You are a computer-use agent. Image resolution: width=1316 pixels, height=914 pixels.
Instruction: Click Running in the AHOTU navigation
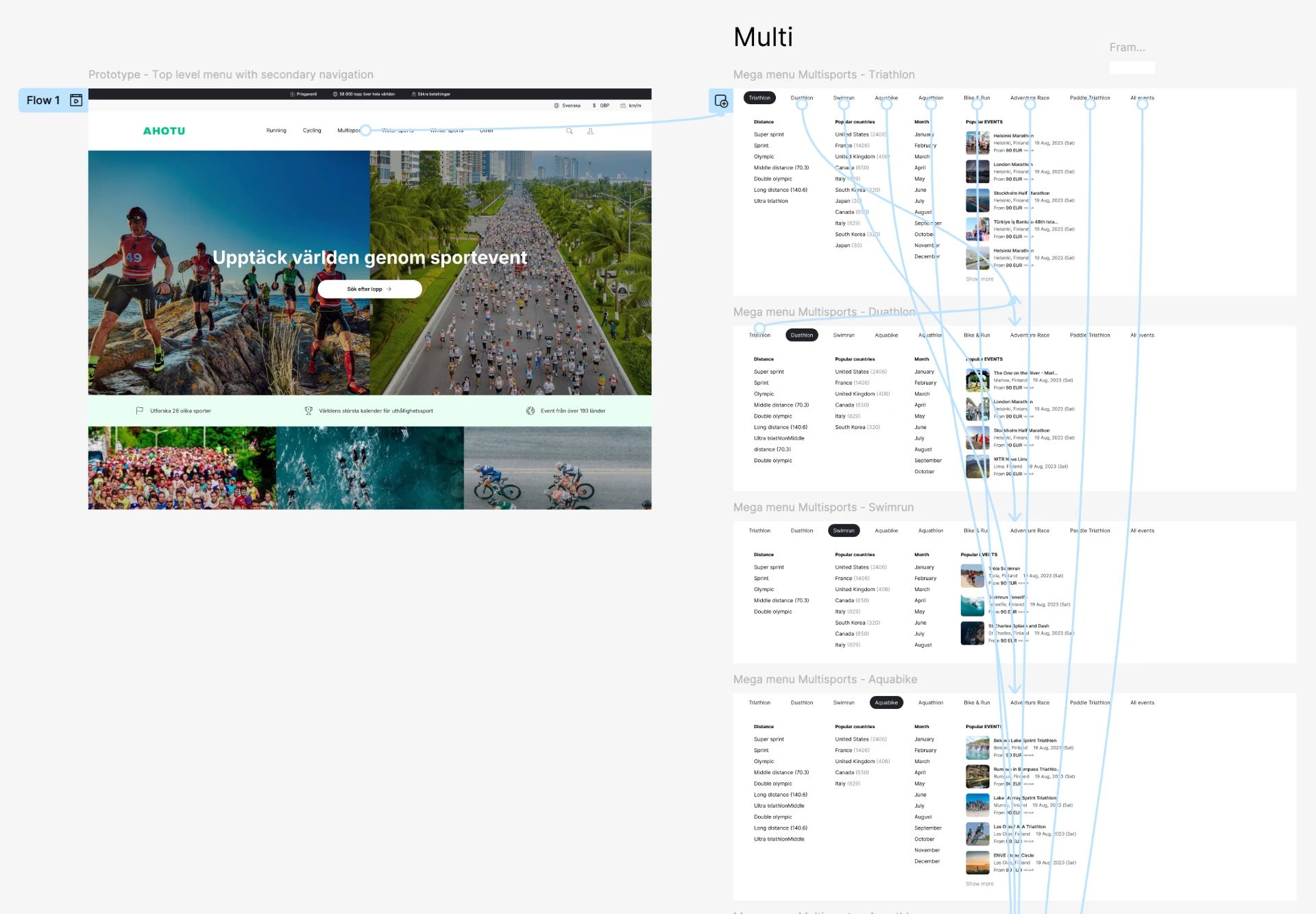(276, 130)
